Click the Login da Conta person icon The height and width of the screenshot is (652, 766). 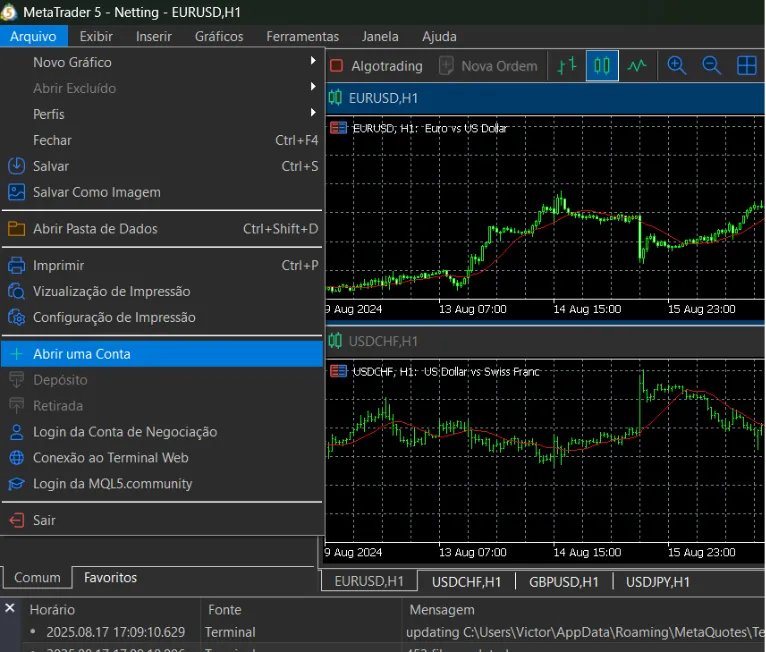tap(17, 432)
